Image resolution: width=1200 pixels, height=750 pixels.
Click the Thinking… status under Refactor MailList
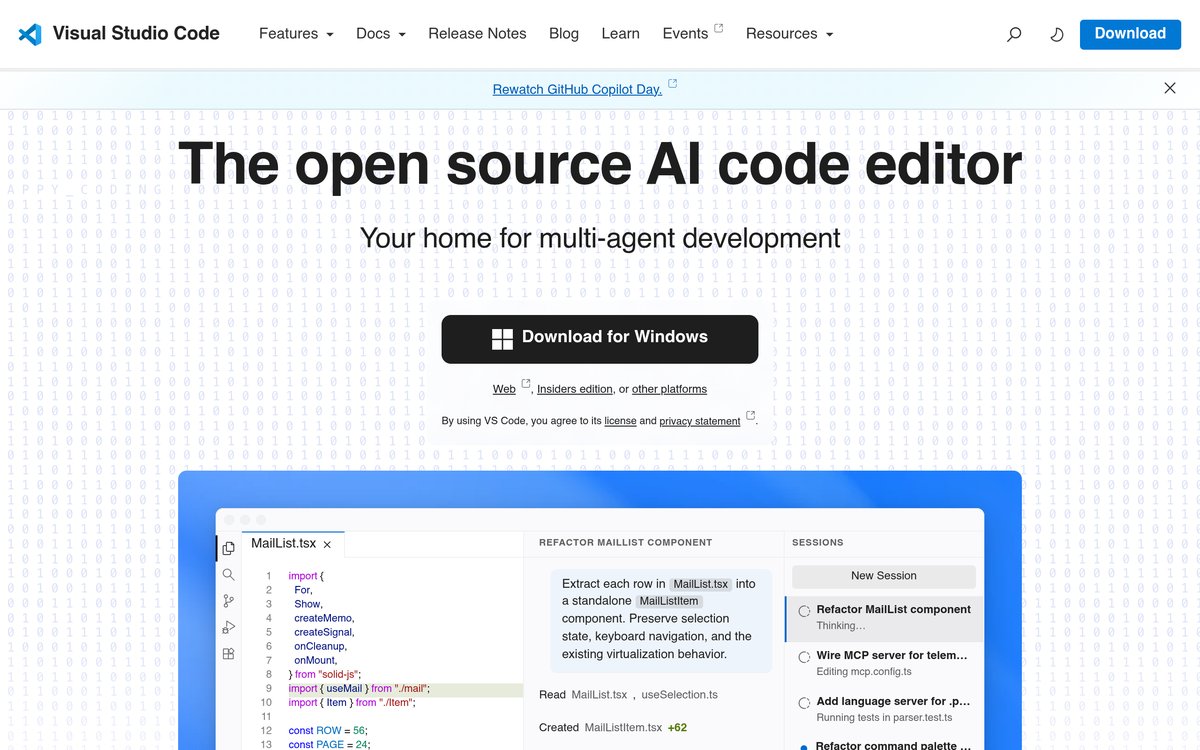(841, 626)
